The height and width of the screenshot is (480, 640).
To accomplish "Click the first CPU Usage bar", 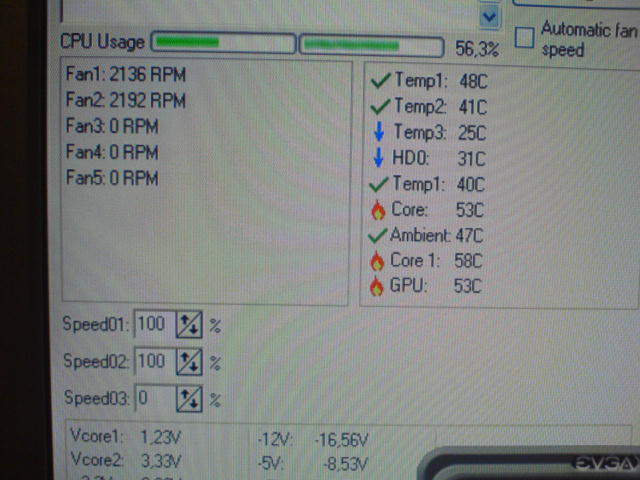I will (223, 43).
